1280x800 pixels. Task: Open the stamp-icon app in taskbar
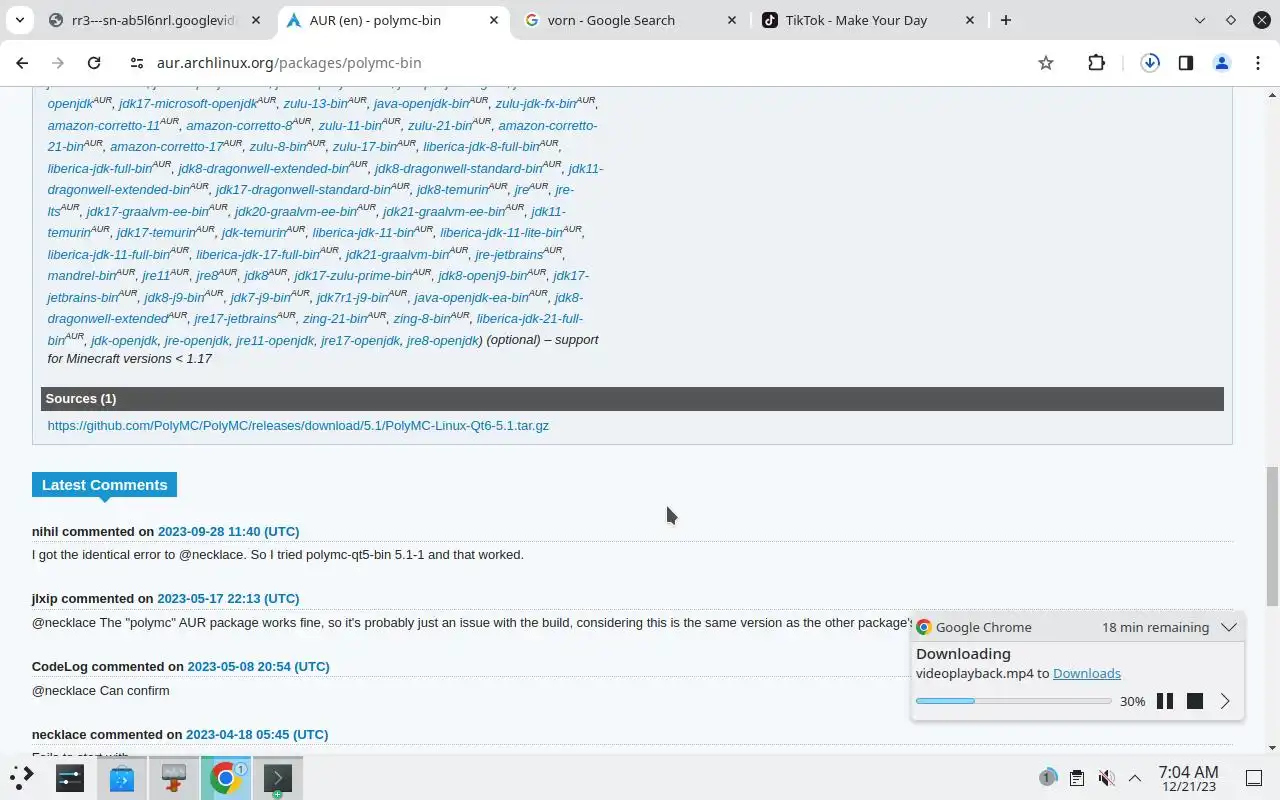(174, 777)
